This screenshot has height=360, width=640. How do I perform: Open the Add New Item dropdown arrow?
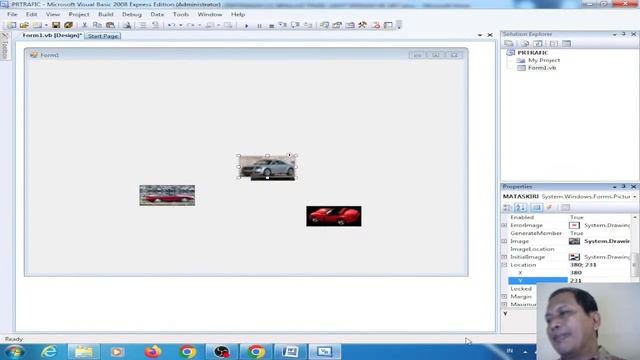(46, 25)
